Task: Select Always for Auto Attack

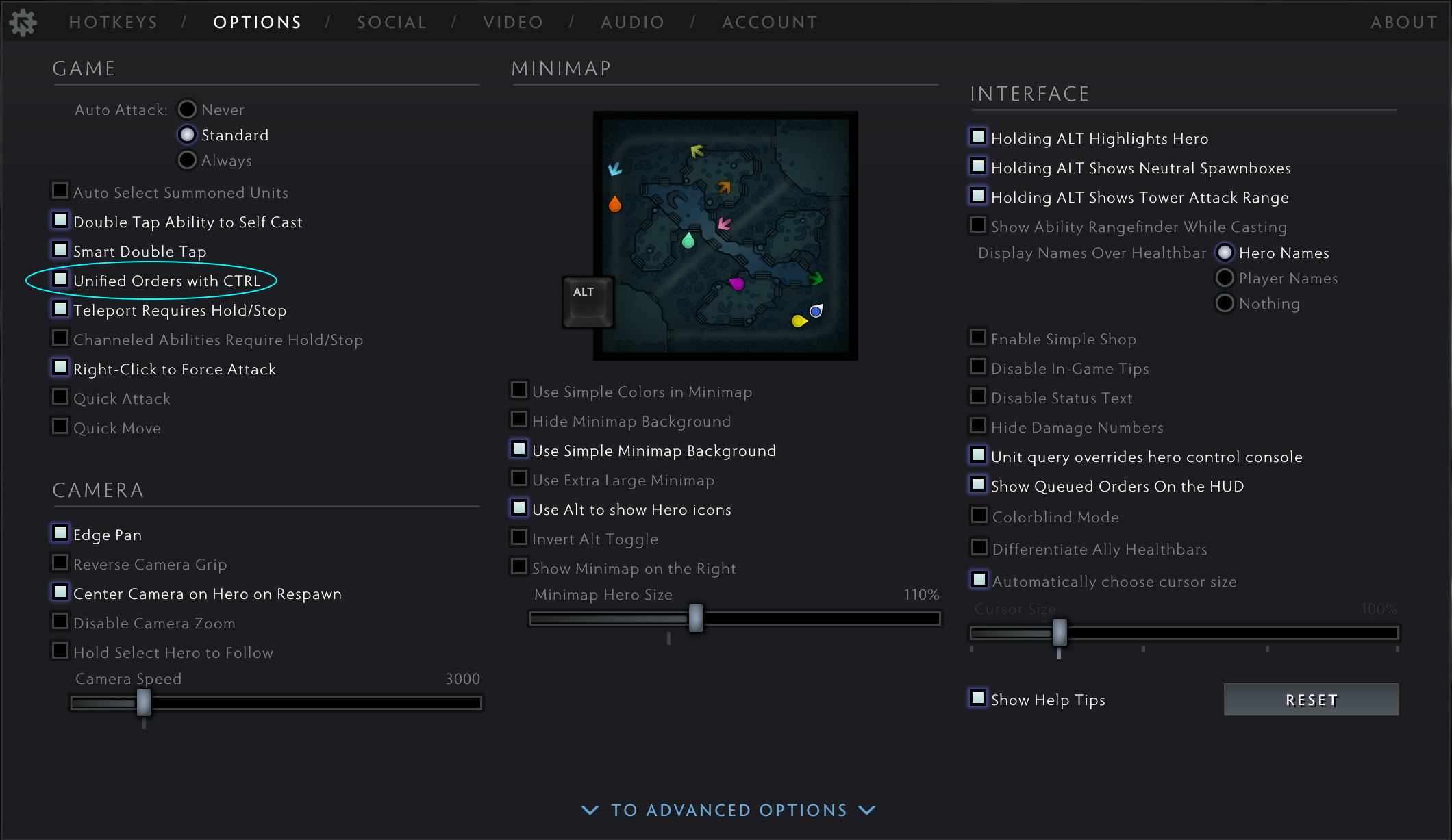Action: pos(187,160)
